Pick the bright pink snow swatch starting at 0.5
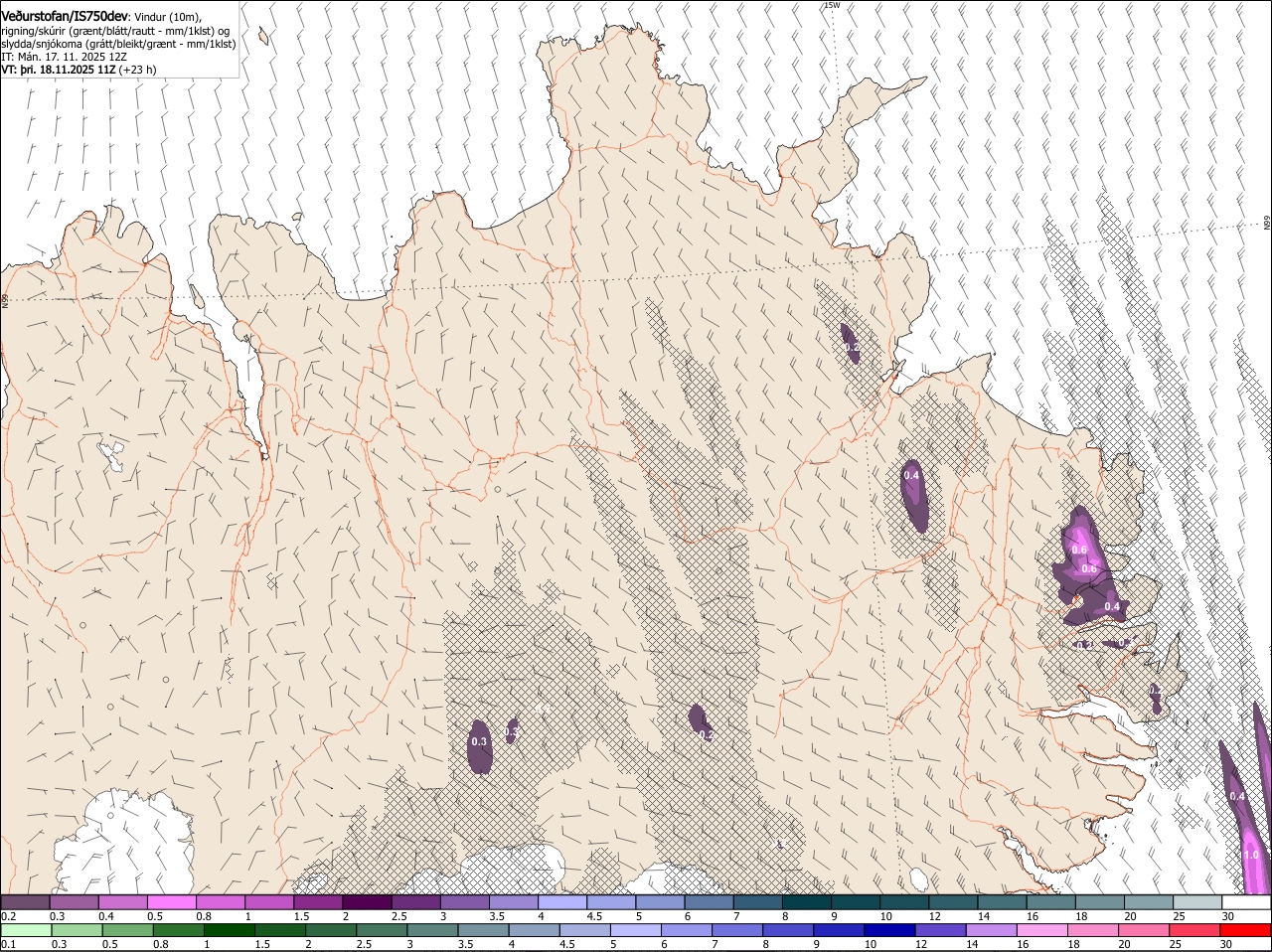The height and width of the screenshot is (952, 1272). click(x=171, y=901)
